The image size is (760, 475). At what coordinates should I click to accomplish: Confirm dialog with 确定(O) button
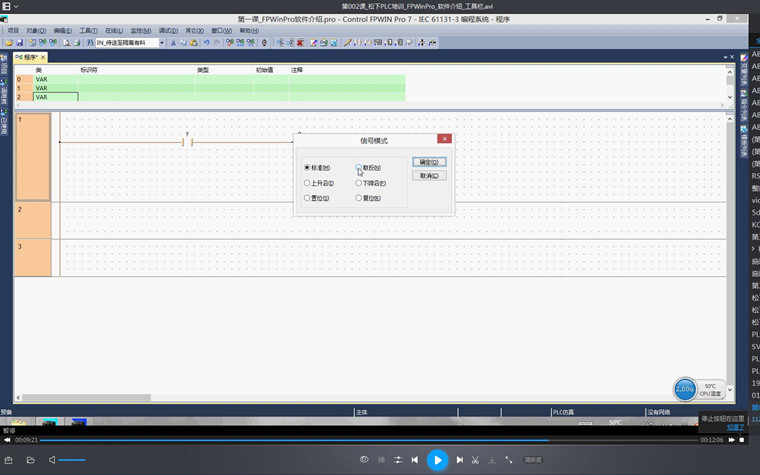click(429, 162)
